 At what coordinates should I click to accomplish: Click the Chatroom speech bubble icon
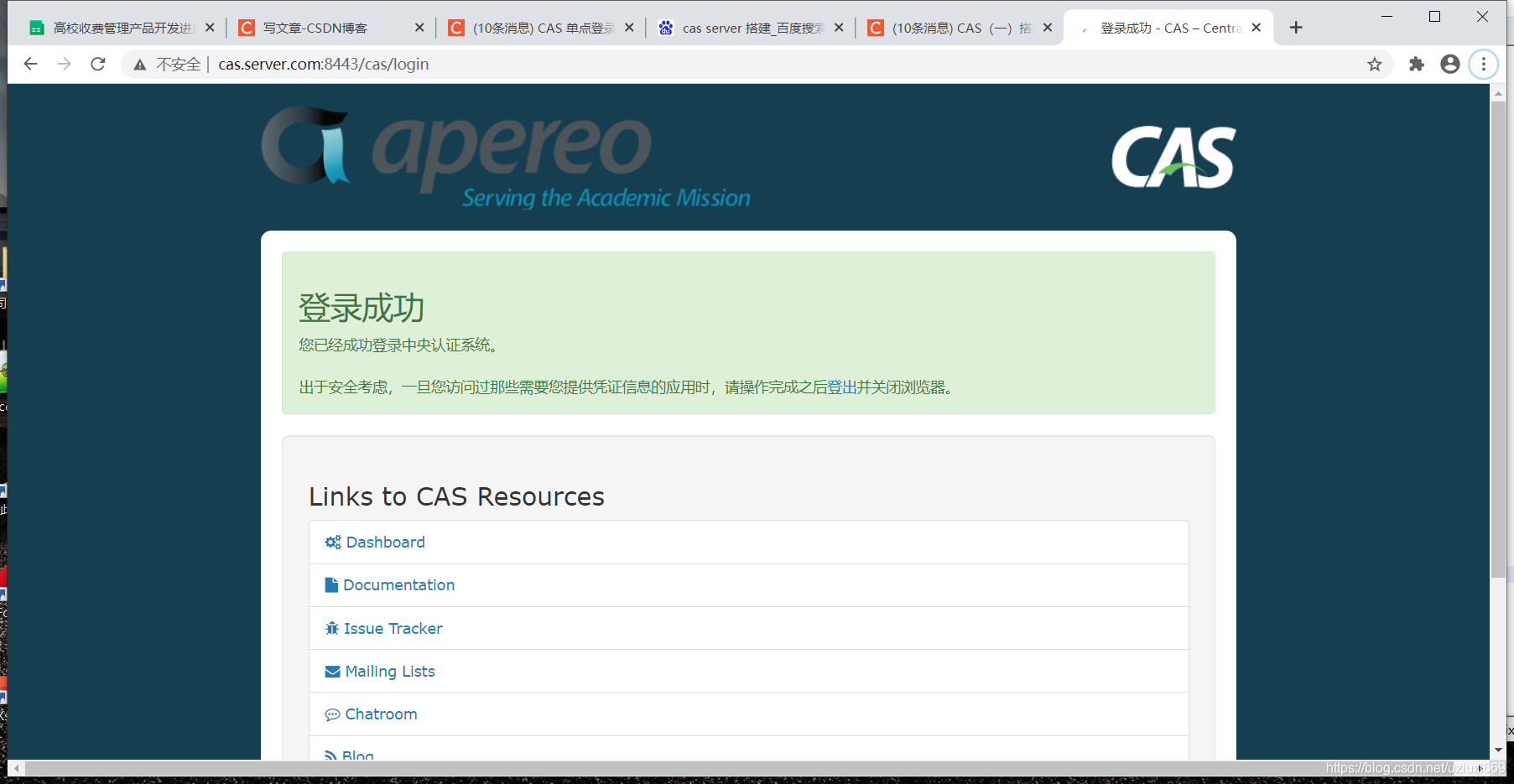[332, 714]
